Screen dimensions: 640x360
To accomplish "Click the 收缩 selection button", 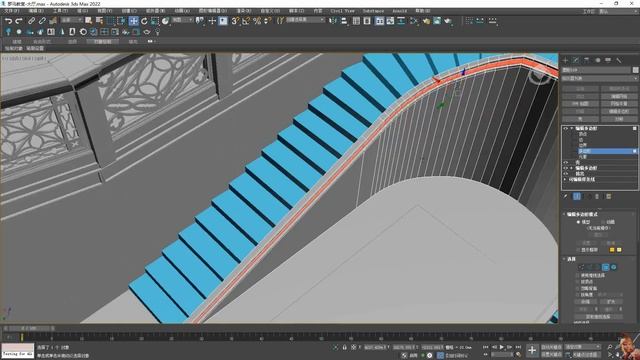I will point(585,302).
